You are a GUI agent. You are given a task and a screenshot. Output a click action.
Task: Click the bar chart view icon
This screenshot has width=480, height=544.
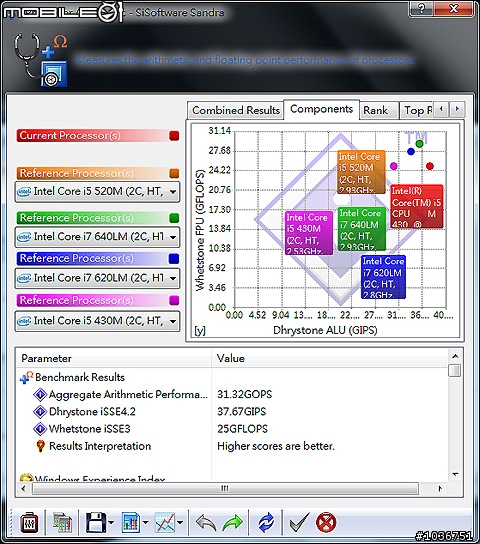coord(131,523)
